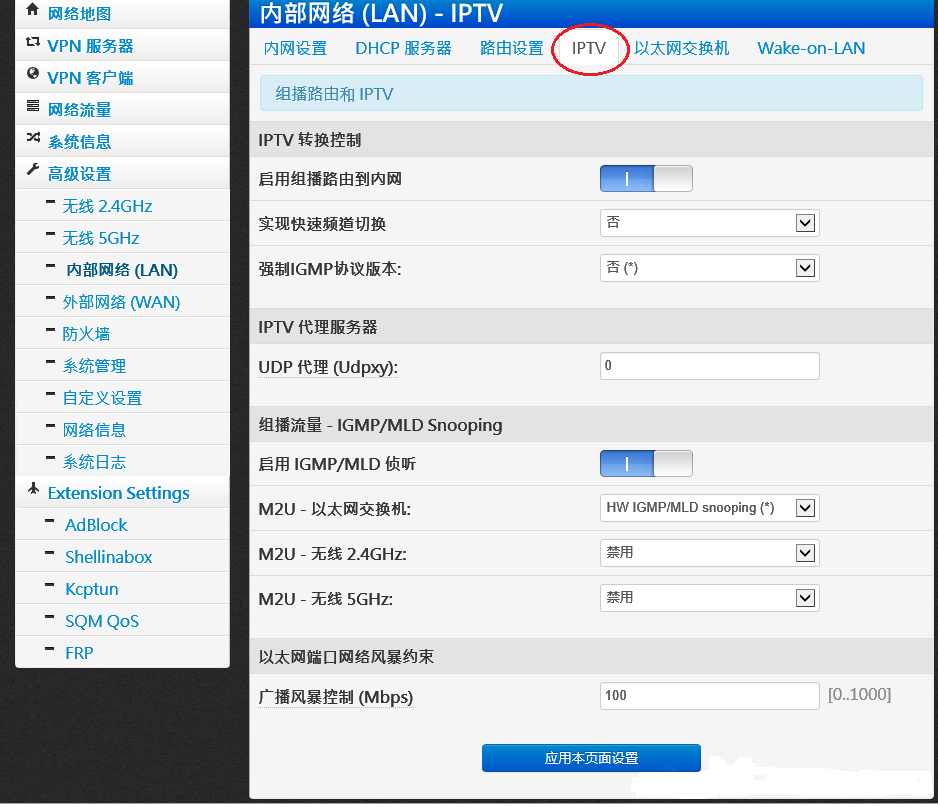Click the UDP 代理 (Udpxy) input field
This screenshot has height=807, width=938.
(x=709, y=366)
